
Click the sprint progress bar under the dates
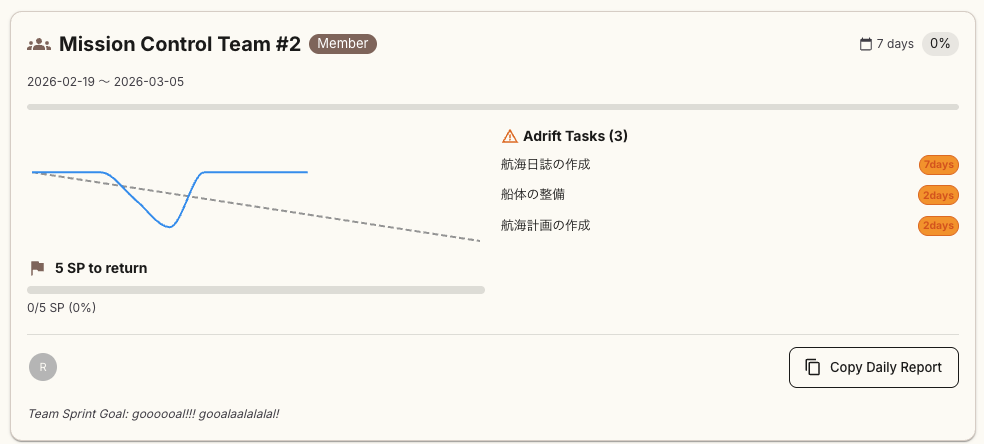pyautogui.click(x=492, y=106)
